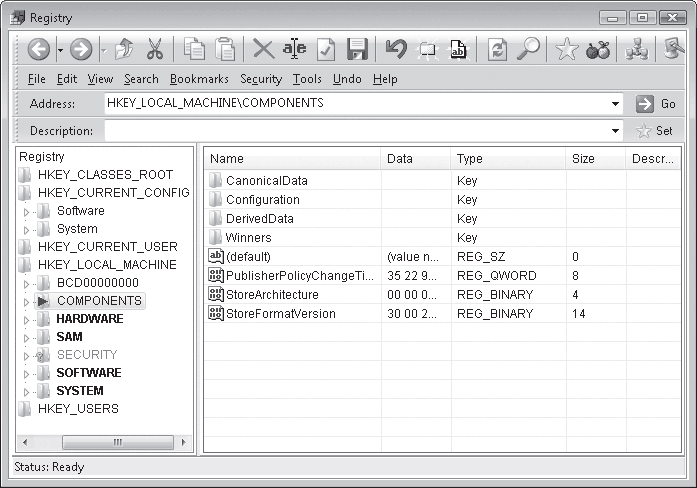The height and width of the screenshot is (488, 697).
Task: Select HKEY_USERS in the tree
Action: click(x=78, y=409)
